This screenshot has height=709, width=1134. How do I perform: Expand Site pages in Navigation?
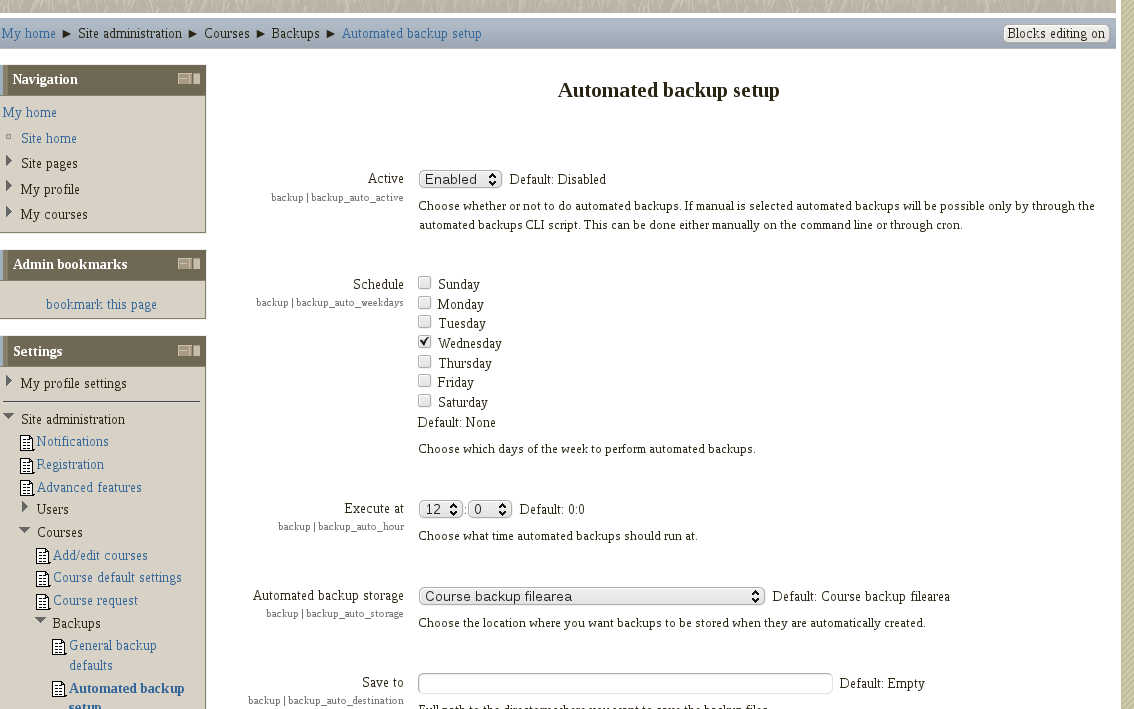pos(9,161)
